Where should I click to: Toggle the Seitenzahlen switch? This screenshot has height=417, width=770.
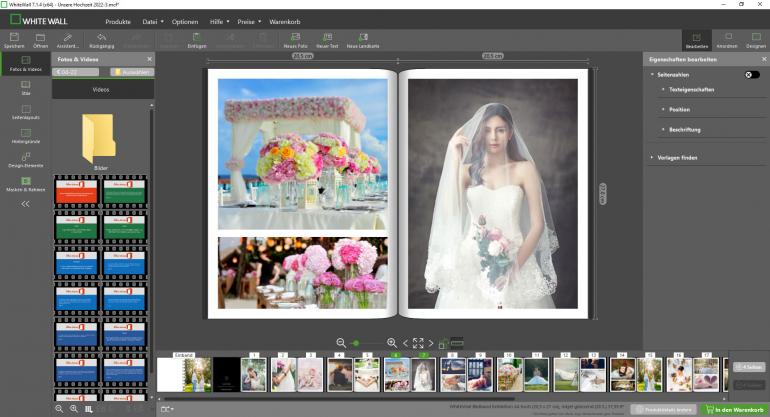coord(752,75)
